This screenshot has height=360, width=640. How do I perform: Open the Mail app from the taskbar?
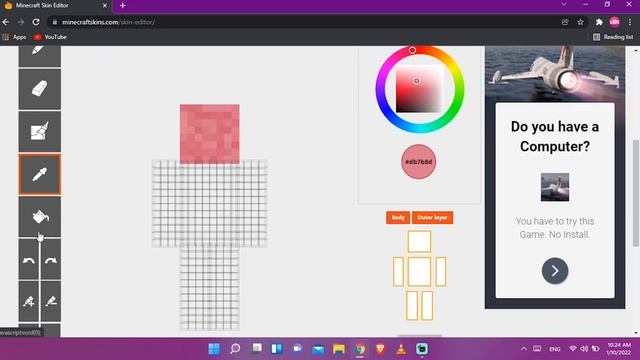[x=318, y=349]
